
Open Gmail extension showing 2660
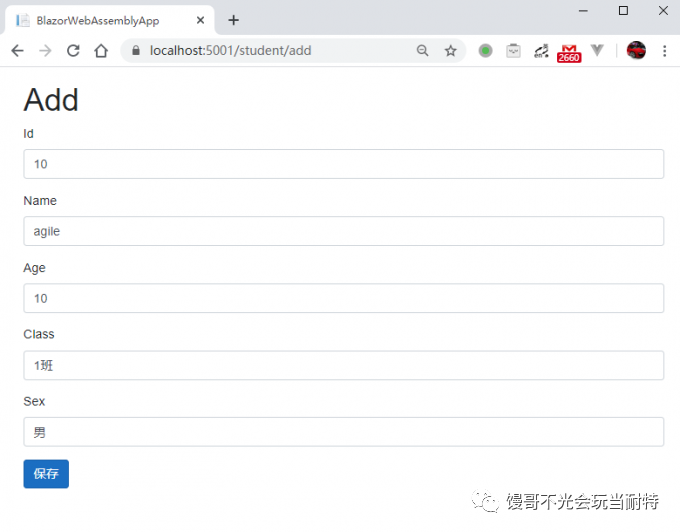(569, 53)
